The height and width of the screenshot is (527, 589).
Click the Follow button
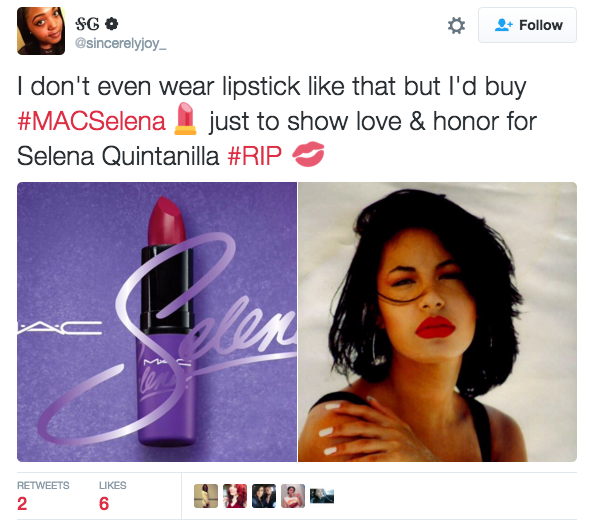(x=527, y=25)
